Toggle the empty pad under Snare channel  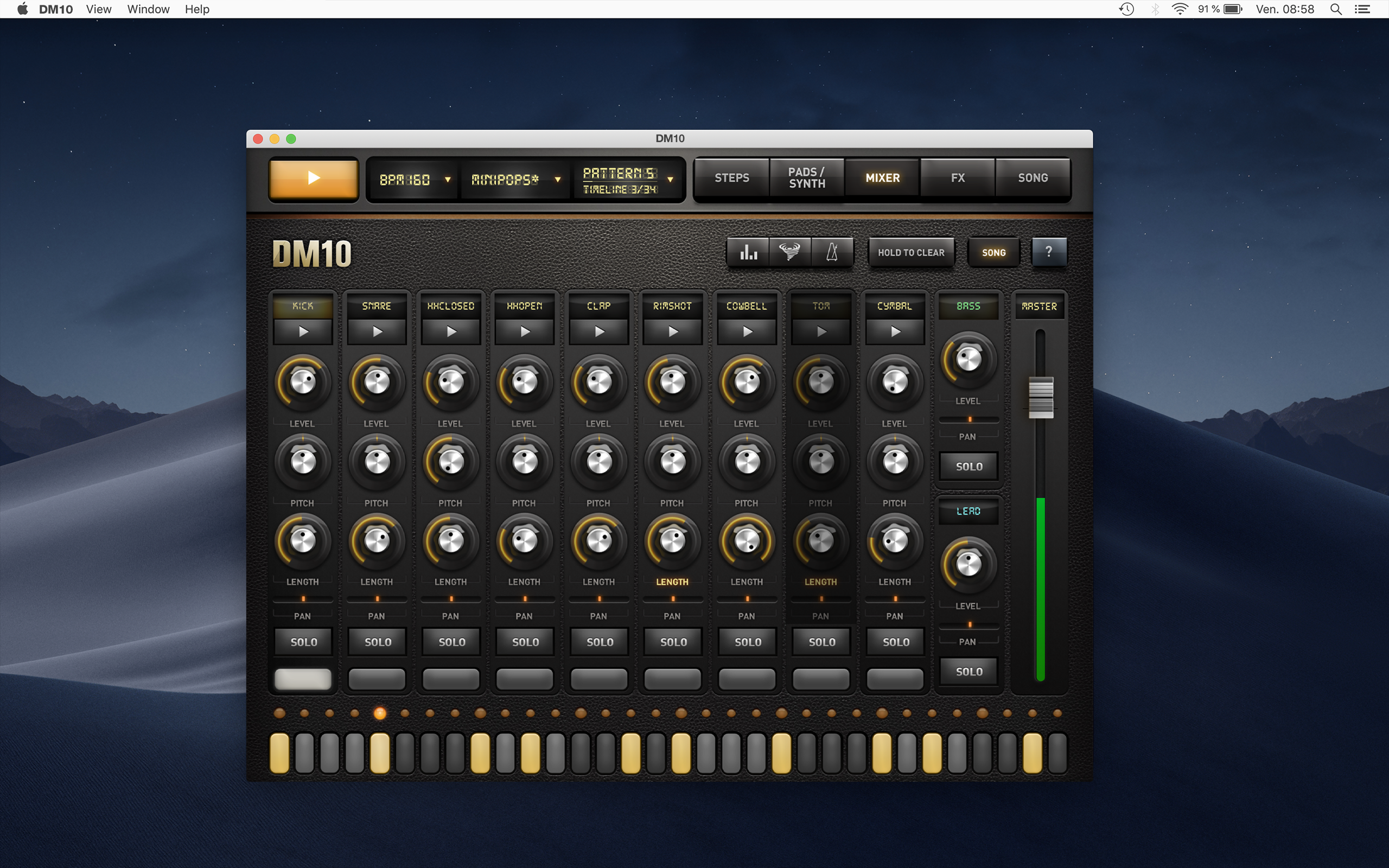[x=377, y=679]
